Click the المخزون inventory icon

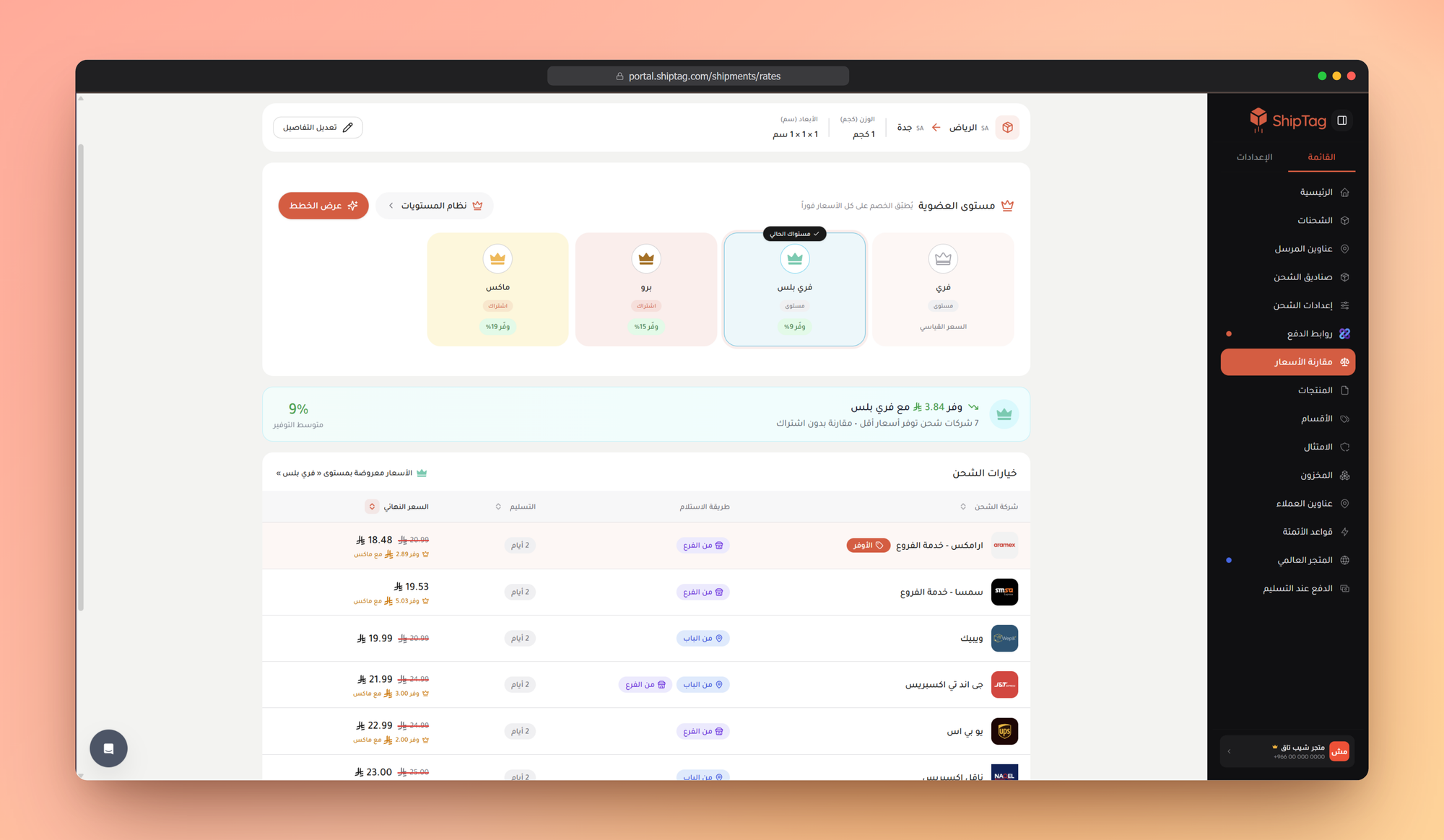1344,475
